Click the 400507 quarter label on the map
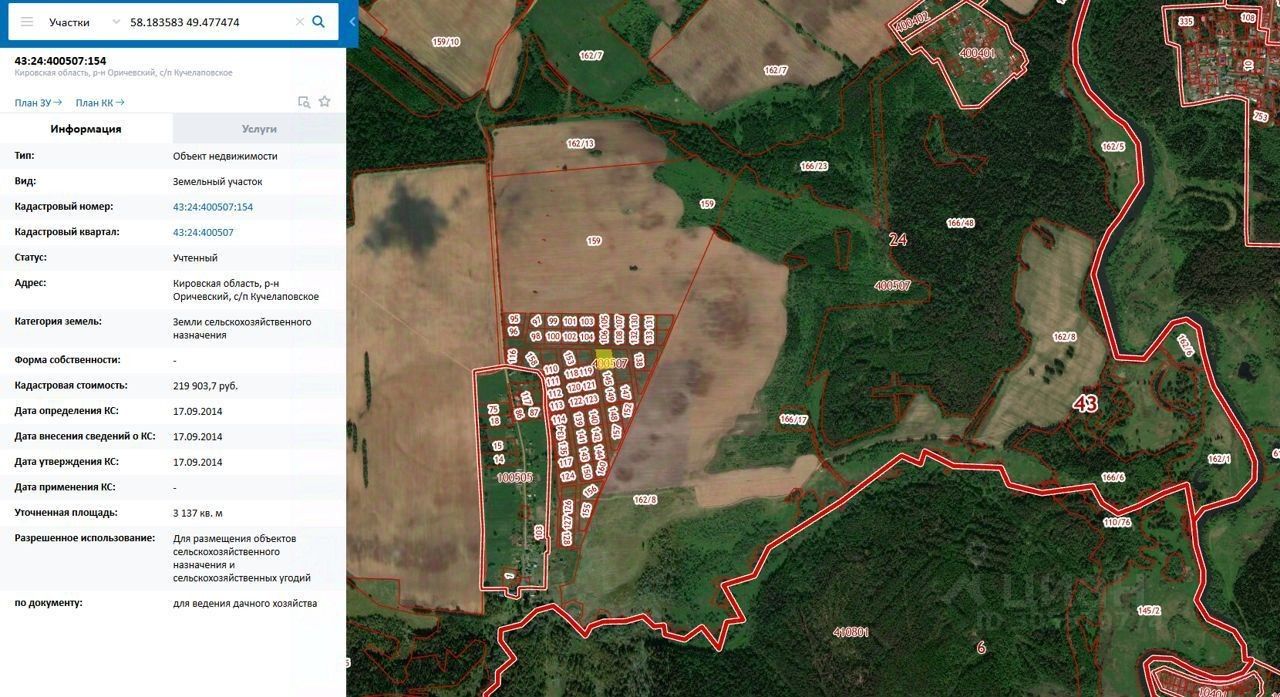Image resolution: width=1280 pixels, height=697 pixels. click(x=892, y=286)
